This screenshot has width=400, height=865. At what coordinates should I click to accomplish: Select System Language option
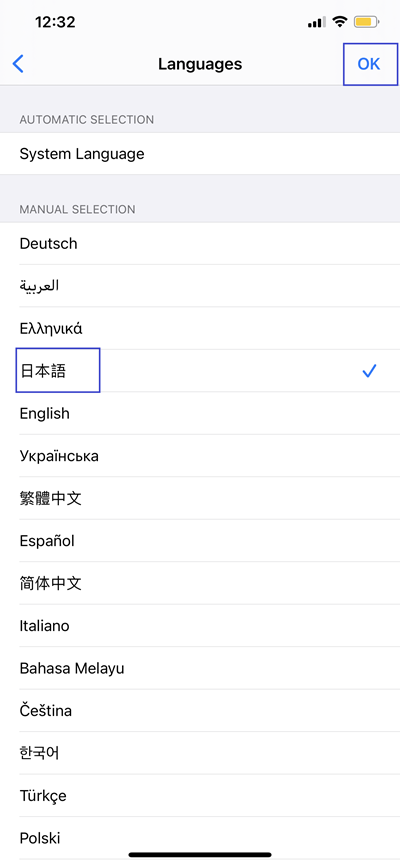pyautogui.click(x=200, y=154)
